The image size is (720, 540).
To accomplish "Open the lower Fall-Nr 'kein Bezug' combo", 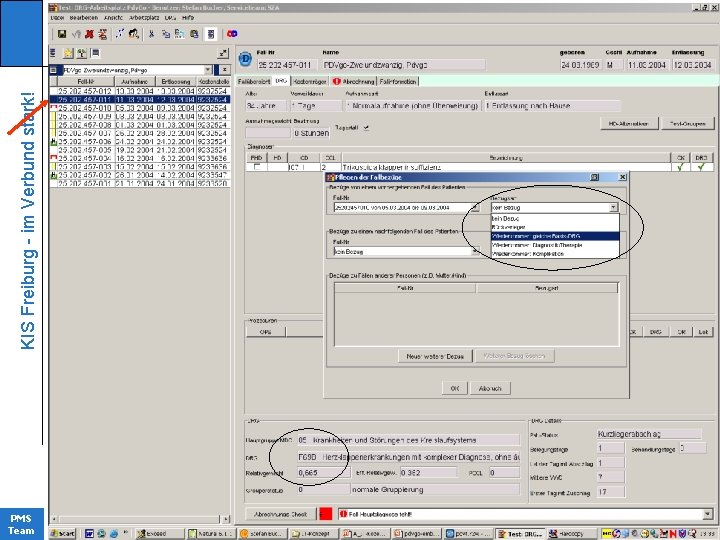I will click(x=407, y=252).
